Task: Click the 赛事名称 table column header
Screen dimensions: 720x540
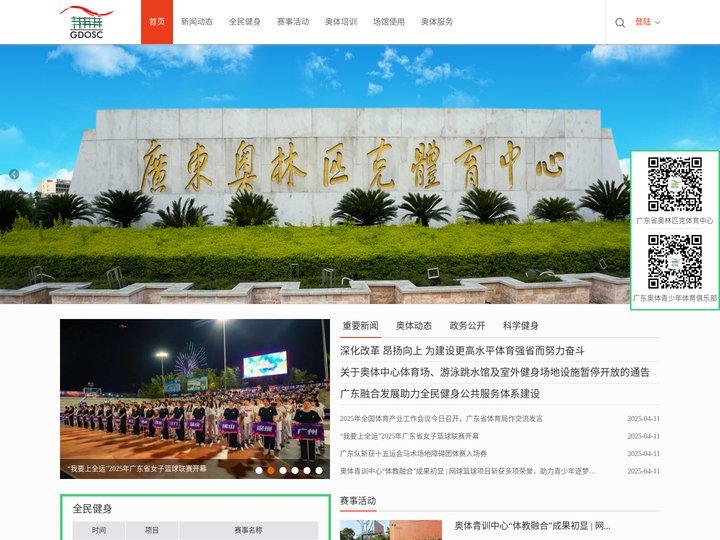Action: (248, 530)
